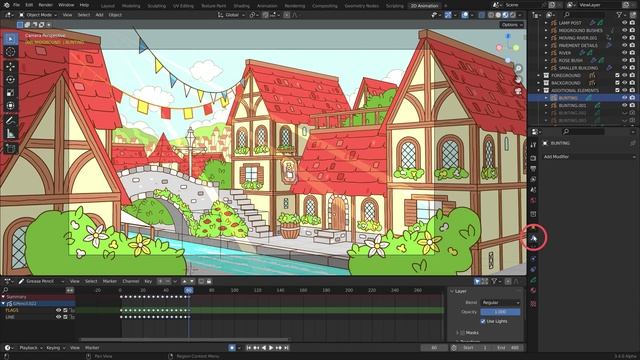Viewport: 640px width, 360px height.
Task: Select the Scale tool
Action: coord(11,93)
